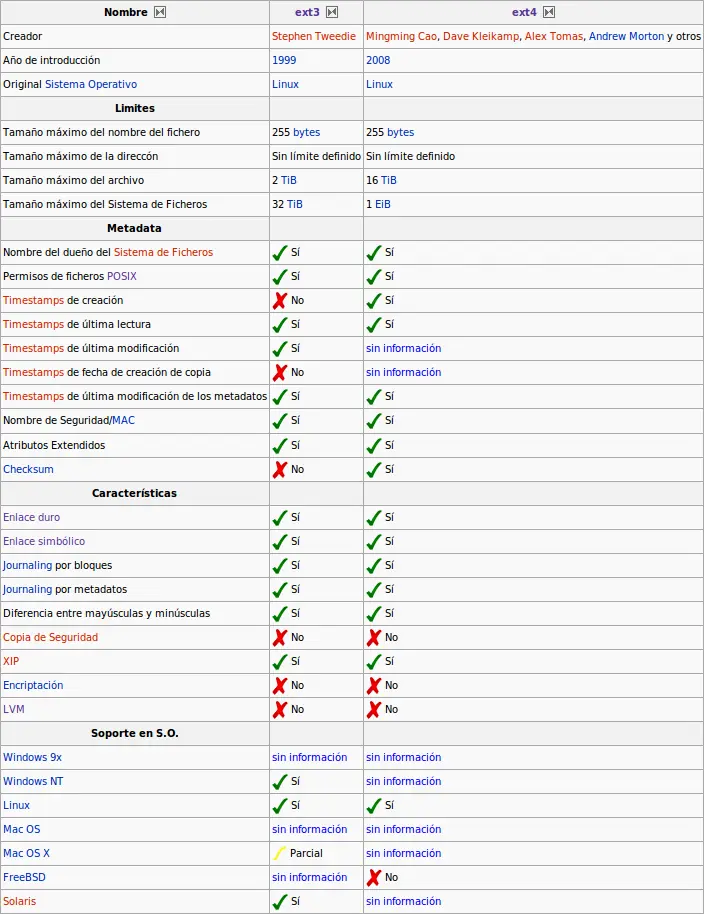Click the sort icon next to Nombre
This screenshot has width=704, height=914.
[160, 12]
